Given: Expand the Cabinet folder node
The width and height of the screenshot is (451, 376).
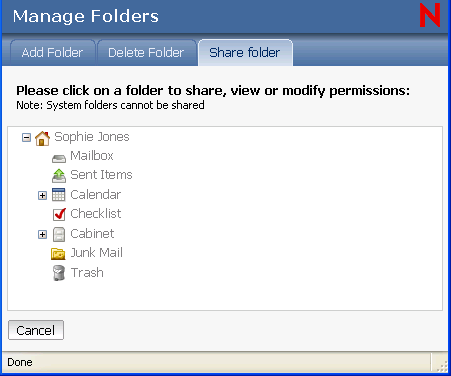Looking at the screenshot, I should click(x=42, y=235).
